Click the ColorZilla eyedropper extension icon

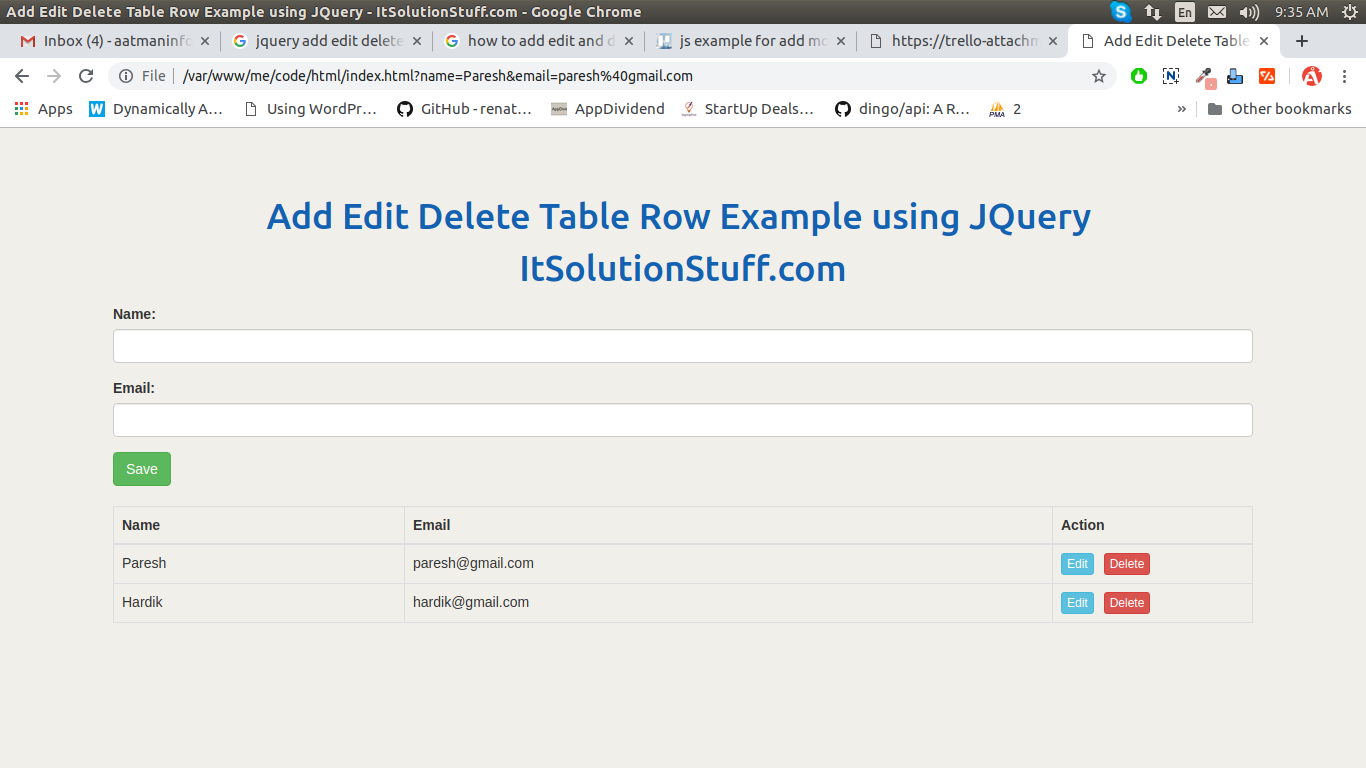pos(1203,76)
